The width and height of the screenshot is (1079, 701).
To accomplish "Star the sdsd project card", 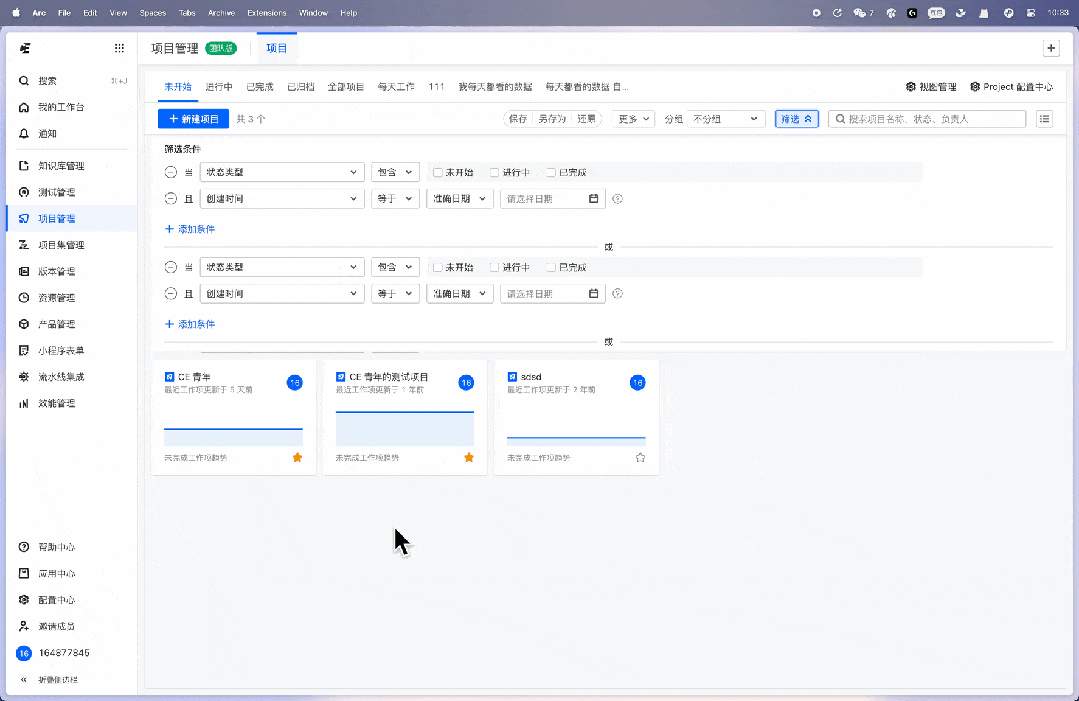I will coord(640,457).
